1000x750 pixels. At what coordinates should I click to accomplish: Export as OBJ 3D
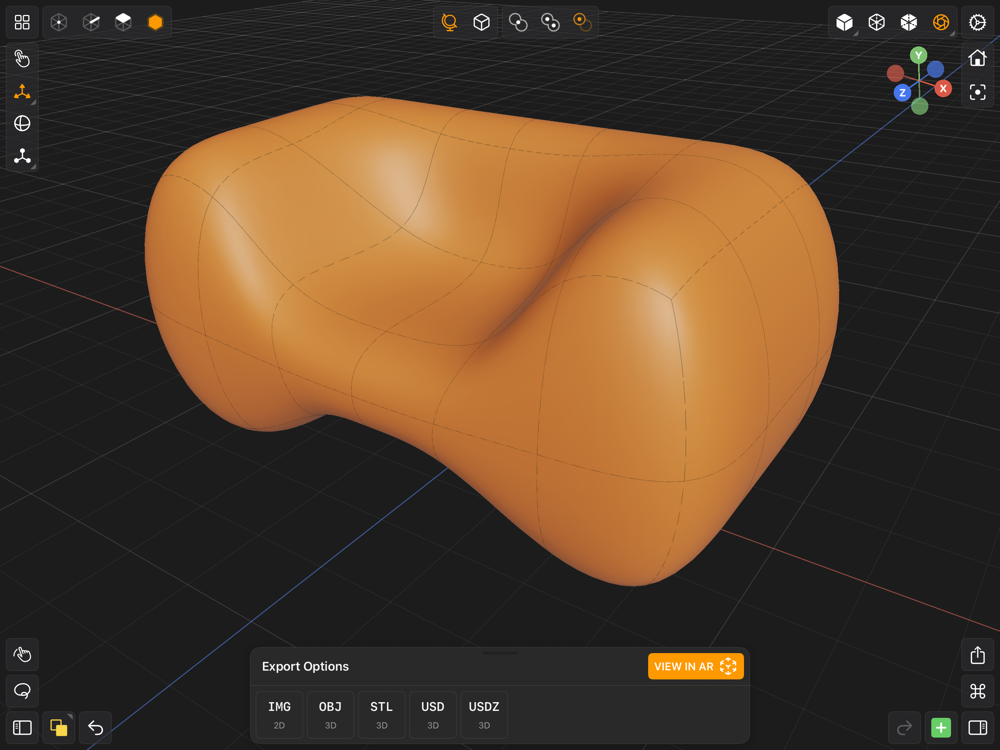pyautogui.click(x=330, y=715)
